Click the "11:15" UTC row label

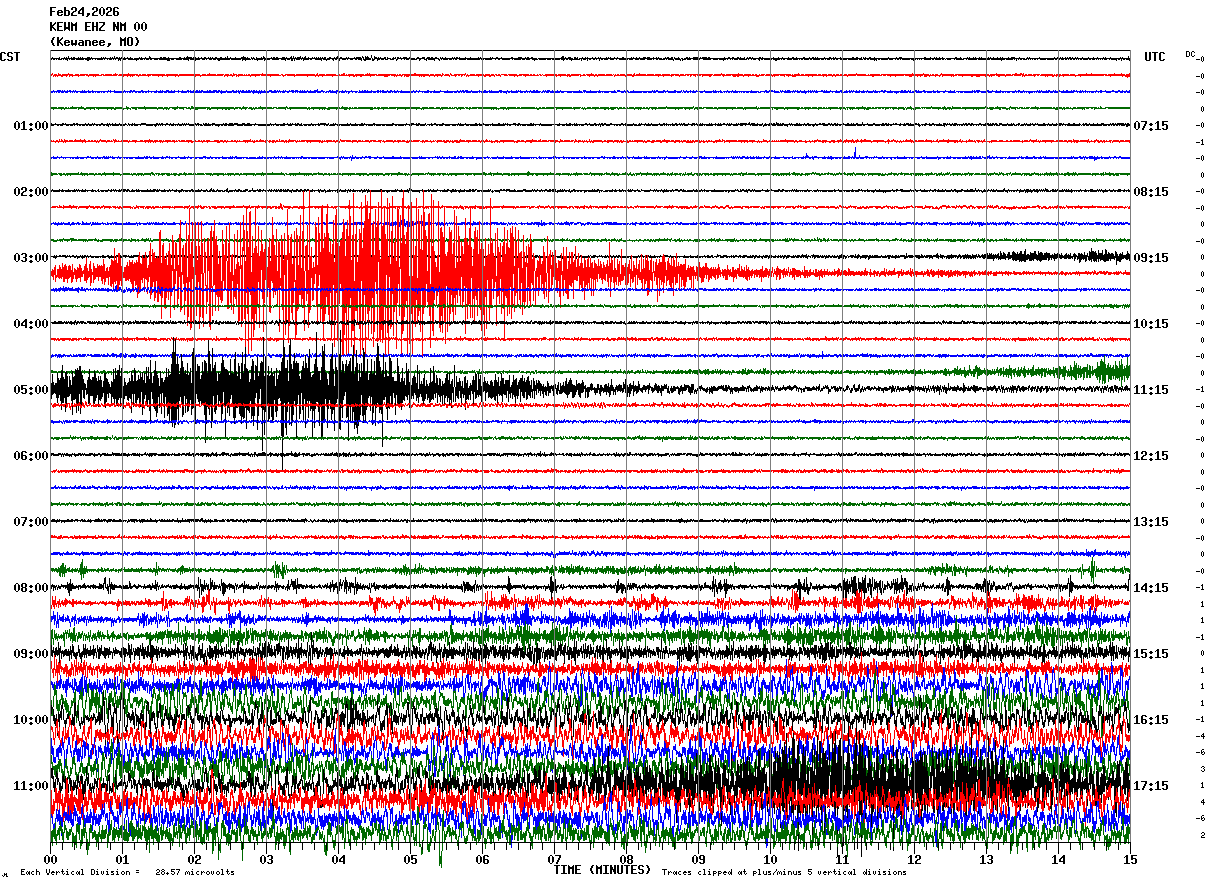coord(1151,390)
